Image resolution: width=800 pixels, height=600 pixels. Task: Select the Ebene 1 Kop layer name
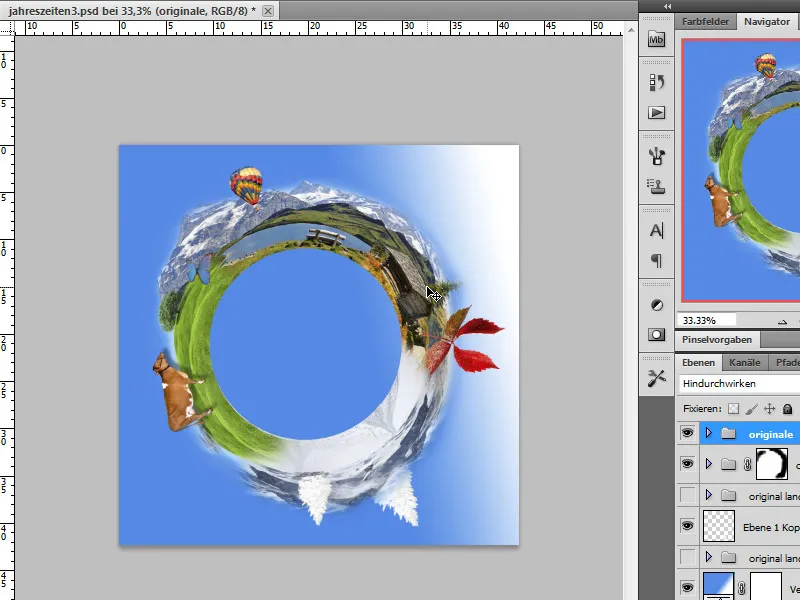pos(771,527)
